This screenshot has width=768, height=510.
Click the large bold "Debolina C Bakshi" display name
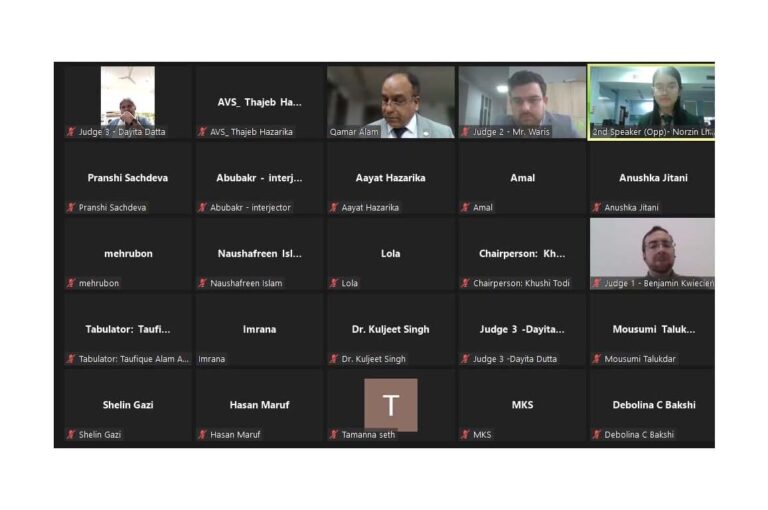(x=654, y=405)
